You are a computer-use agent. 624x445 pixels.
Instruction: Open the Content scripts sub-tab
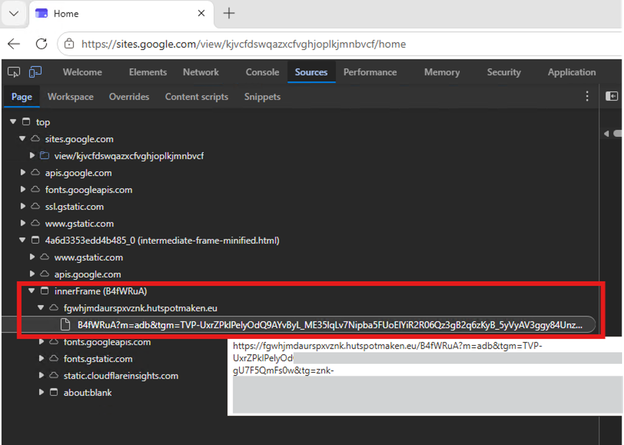click(x=197, y=97)
